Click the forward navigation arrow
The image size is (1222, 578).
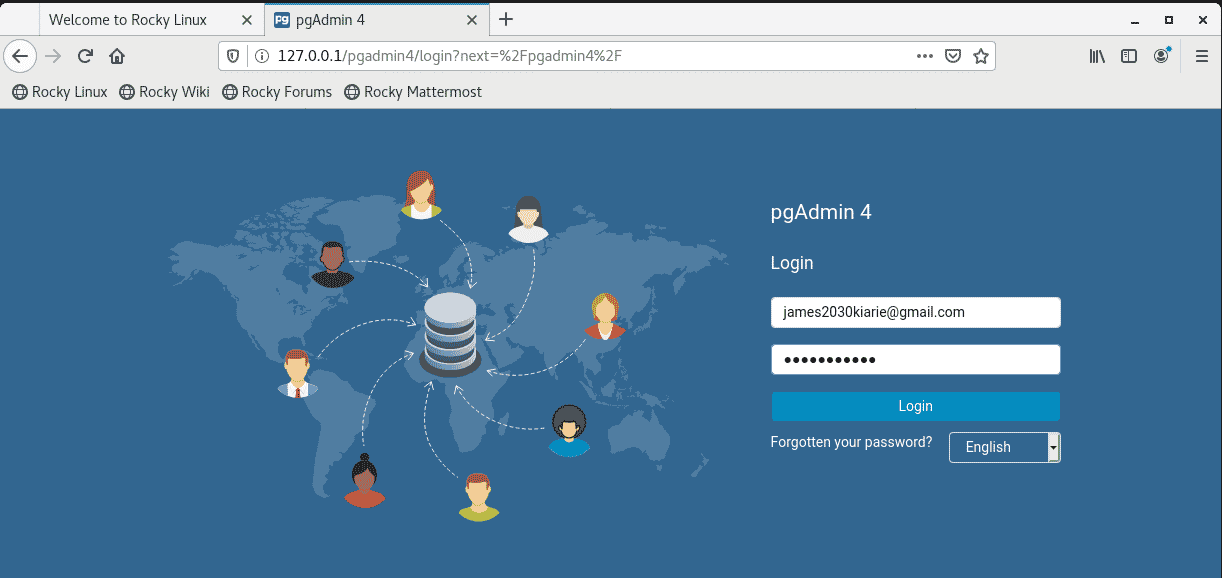[53, 56]
